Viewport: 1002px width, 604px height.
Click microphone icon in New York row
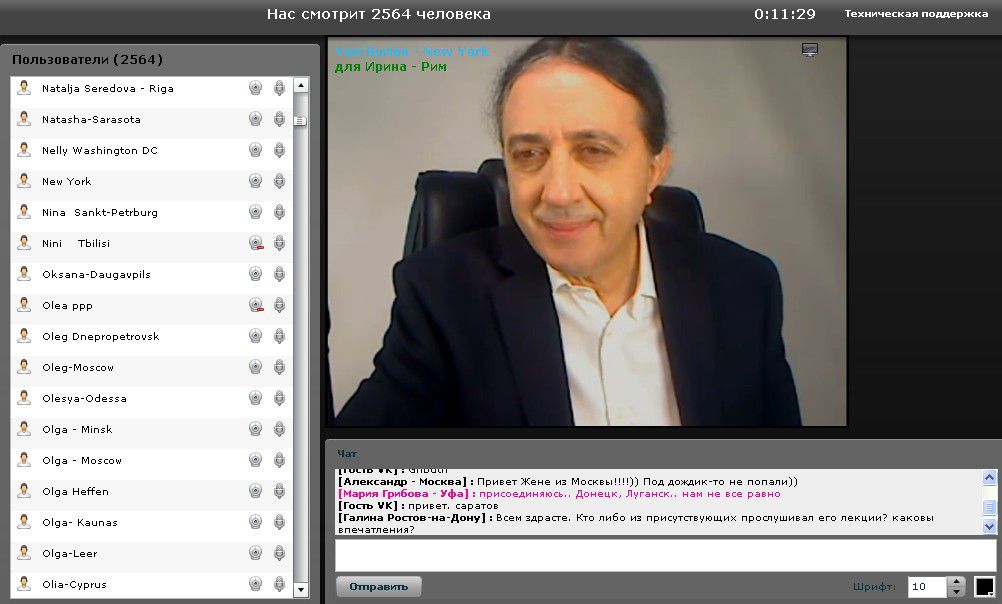(x=279, y=181)
